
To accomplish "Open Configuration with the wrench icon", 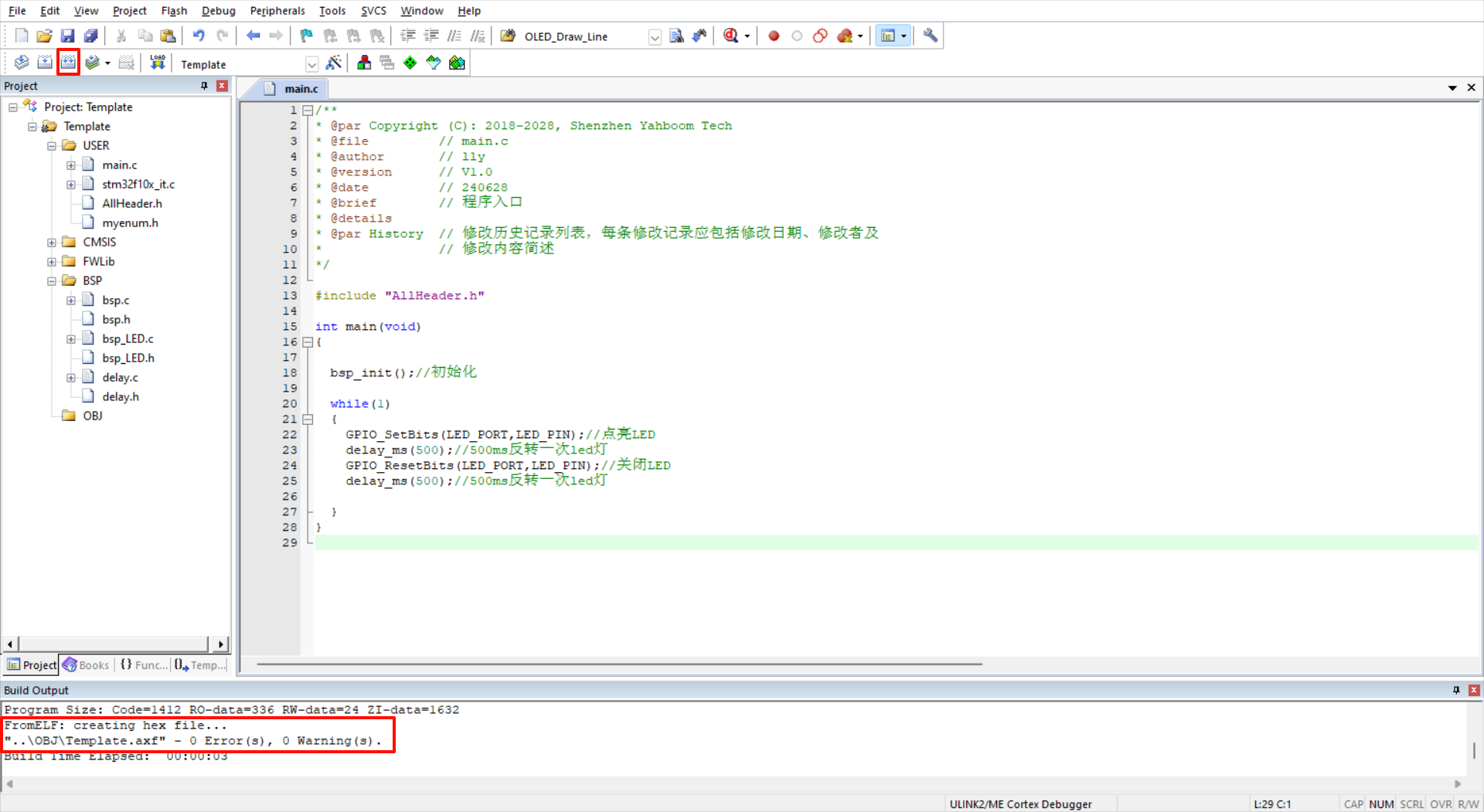I will pos(931,36).
